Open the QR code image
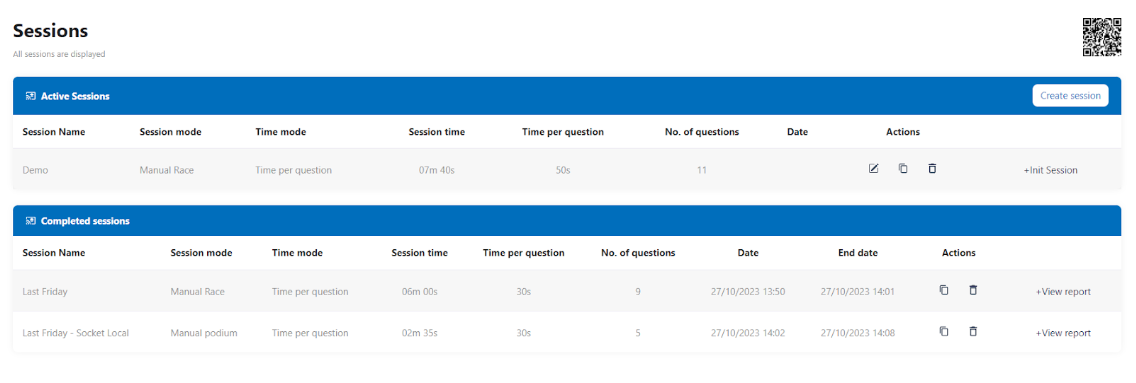The height and width of the screenshot is (383, 1136). [x=1102, y=38]
